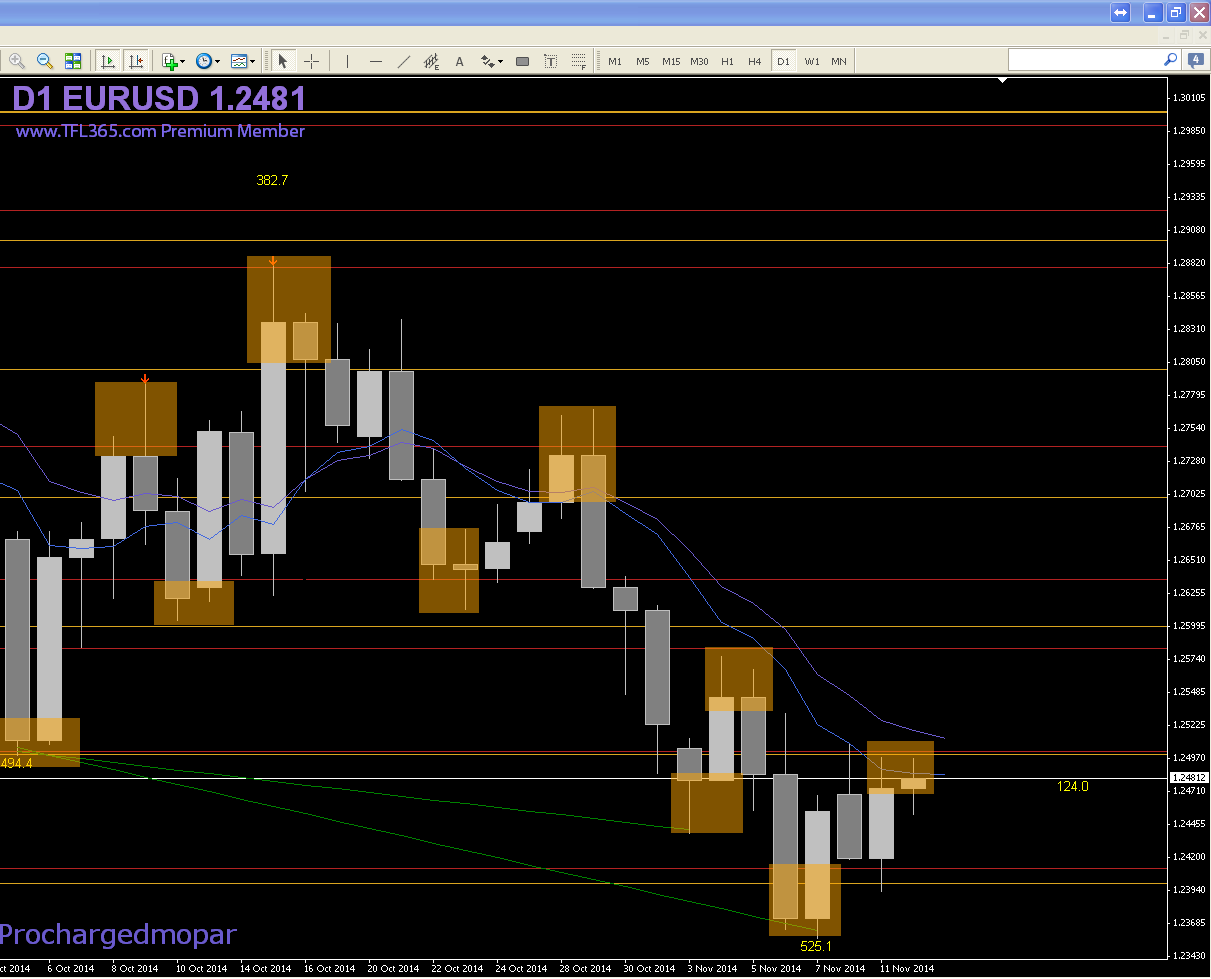Open the chat notifications icon showing 4
Viewport: 1211px width, 979px height.
pyautogui.click(x=1195, y=60)
